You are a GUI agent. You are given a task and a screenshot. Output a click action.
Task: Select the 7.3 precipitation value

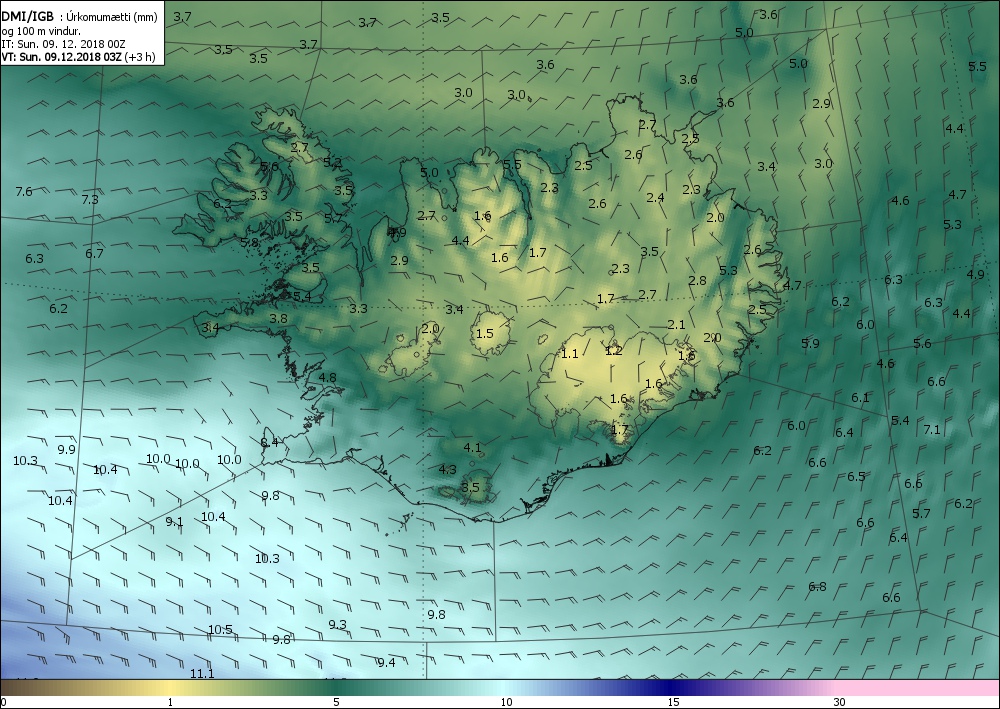click(x=91, y=199)
